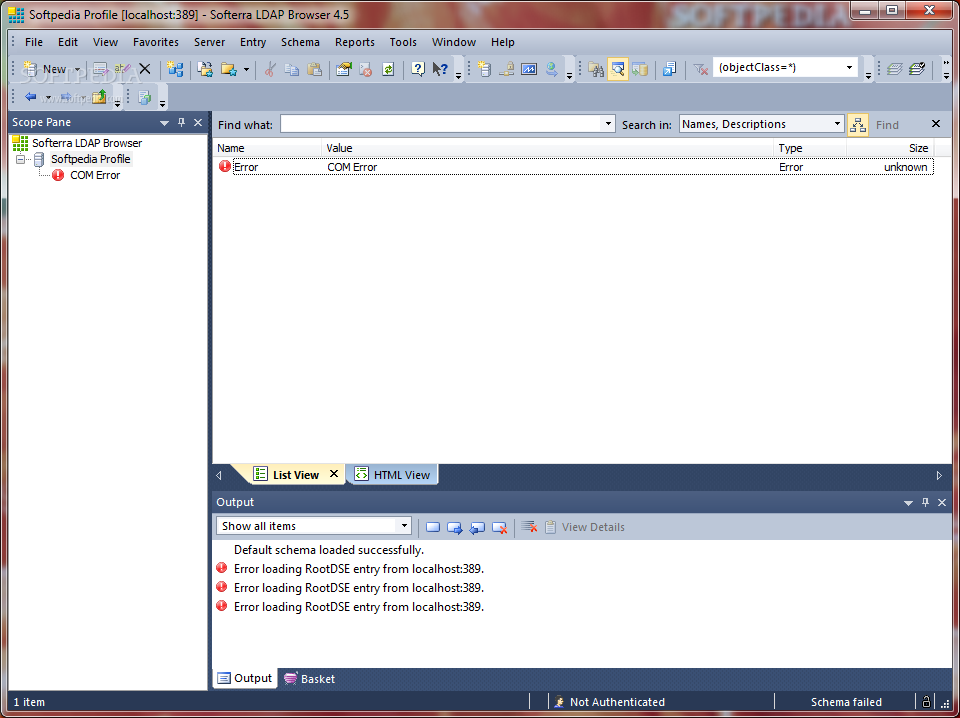Click the Up one level folder icon
The height and width of the screenshot is (718, 960).
[x=99, y=97]
